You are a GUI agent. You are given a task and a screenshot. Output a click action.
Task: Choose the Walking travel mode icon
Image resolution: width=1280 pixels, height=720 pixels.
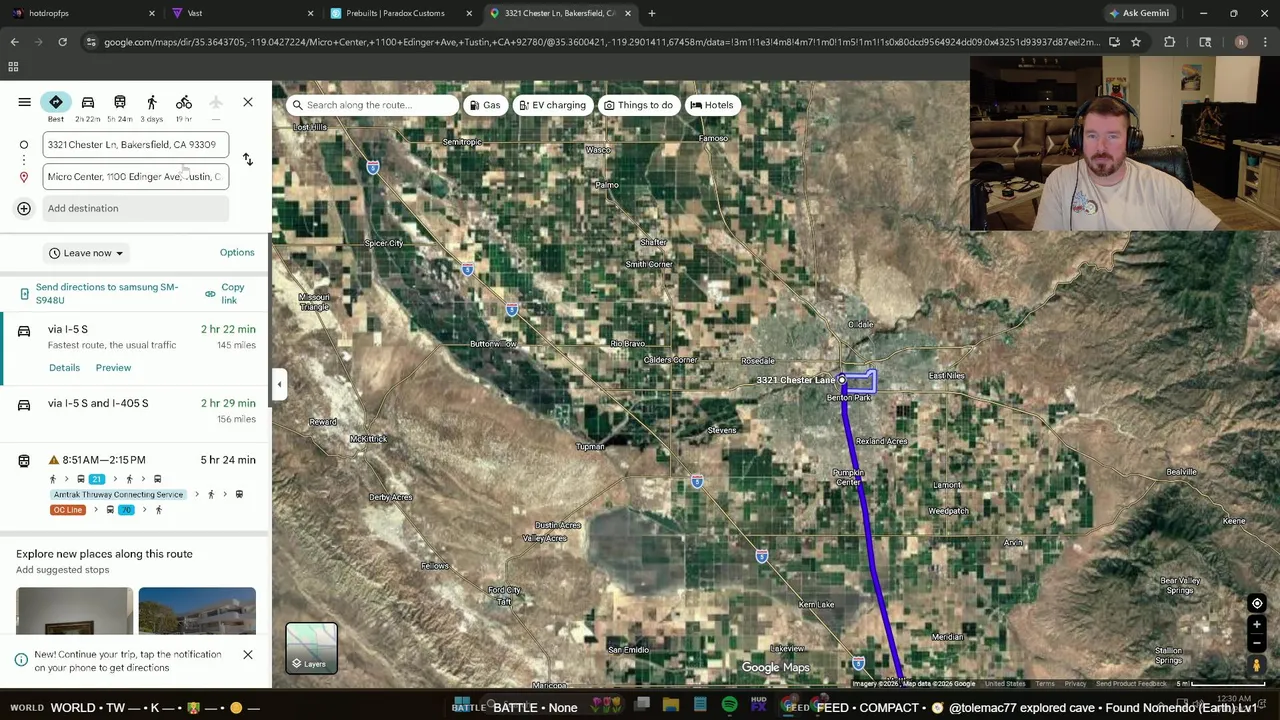click(x=152, y=102)
